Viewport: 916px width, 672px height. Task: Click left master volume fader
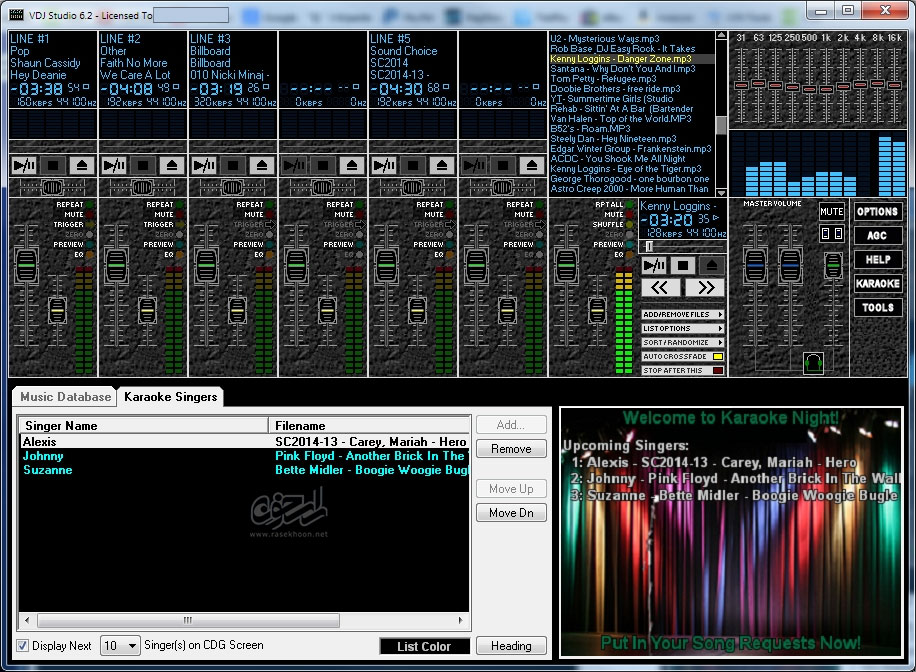pyautogui.click(x=755, y=266)
